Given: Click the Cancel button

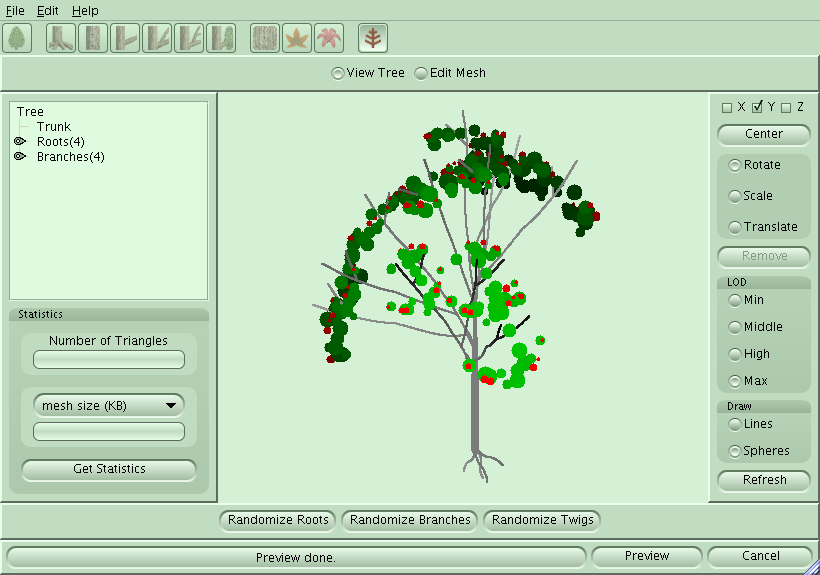Looking at the screenshot, I should pos(760,556).
